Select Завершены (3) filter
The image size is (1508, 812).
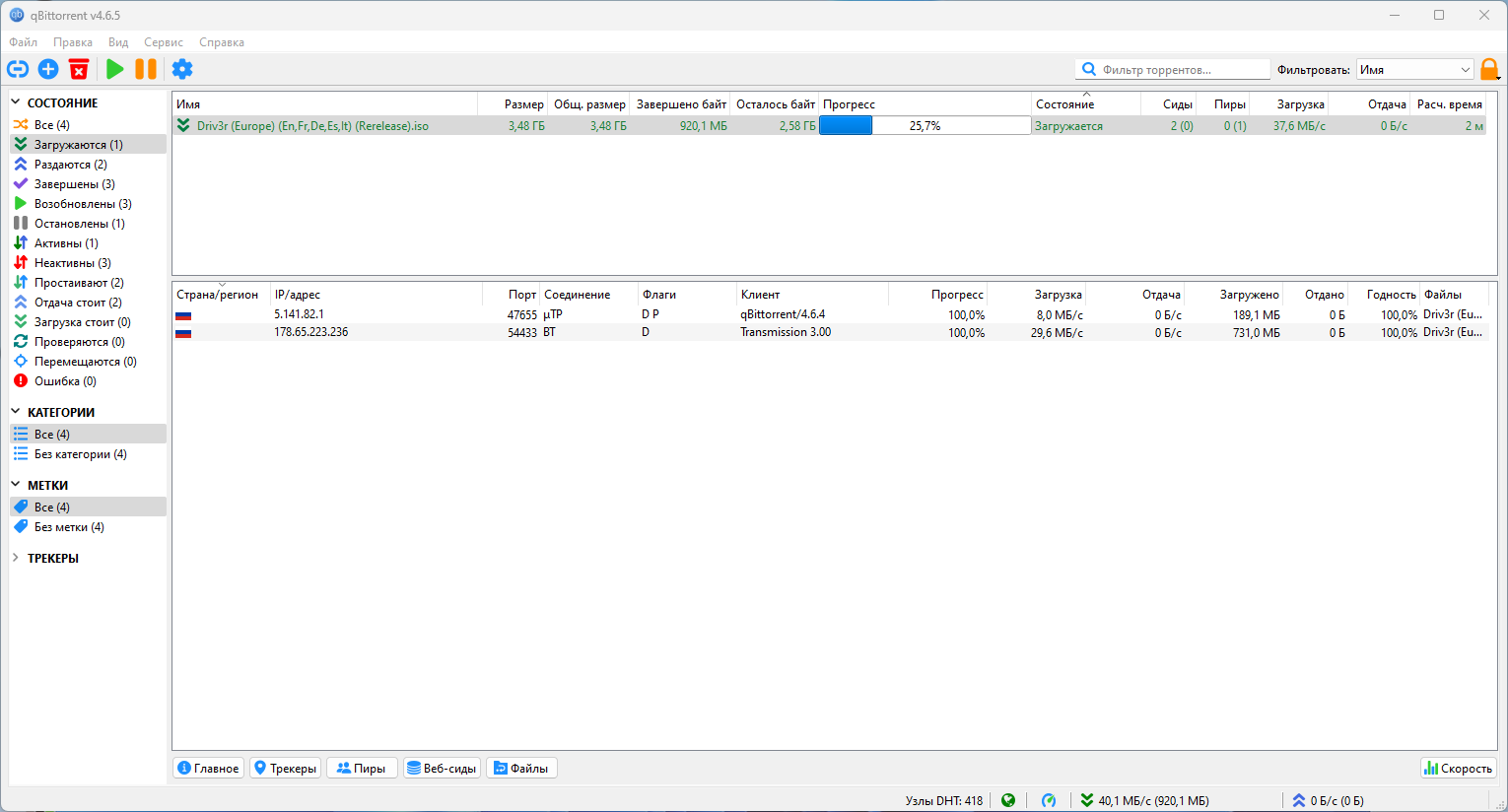click(x=88, y=184)
